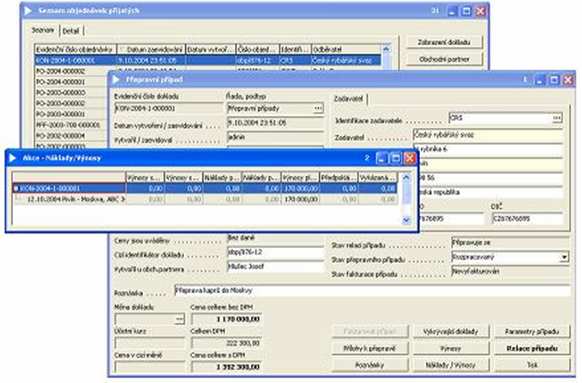Click the Účetní kurz field
582x383 pixels.
150,343
